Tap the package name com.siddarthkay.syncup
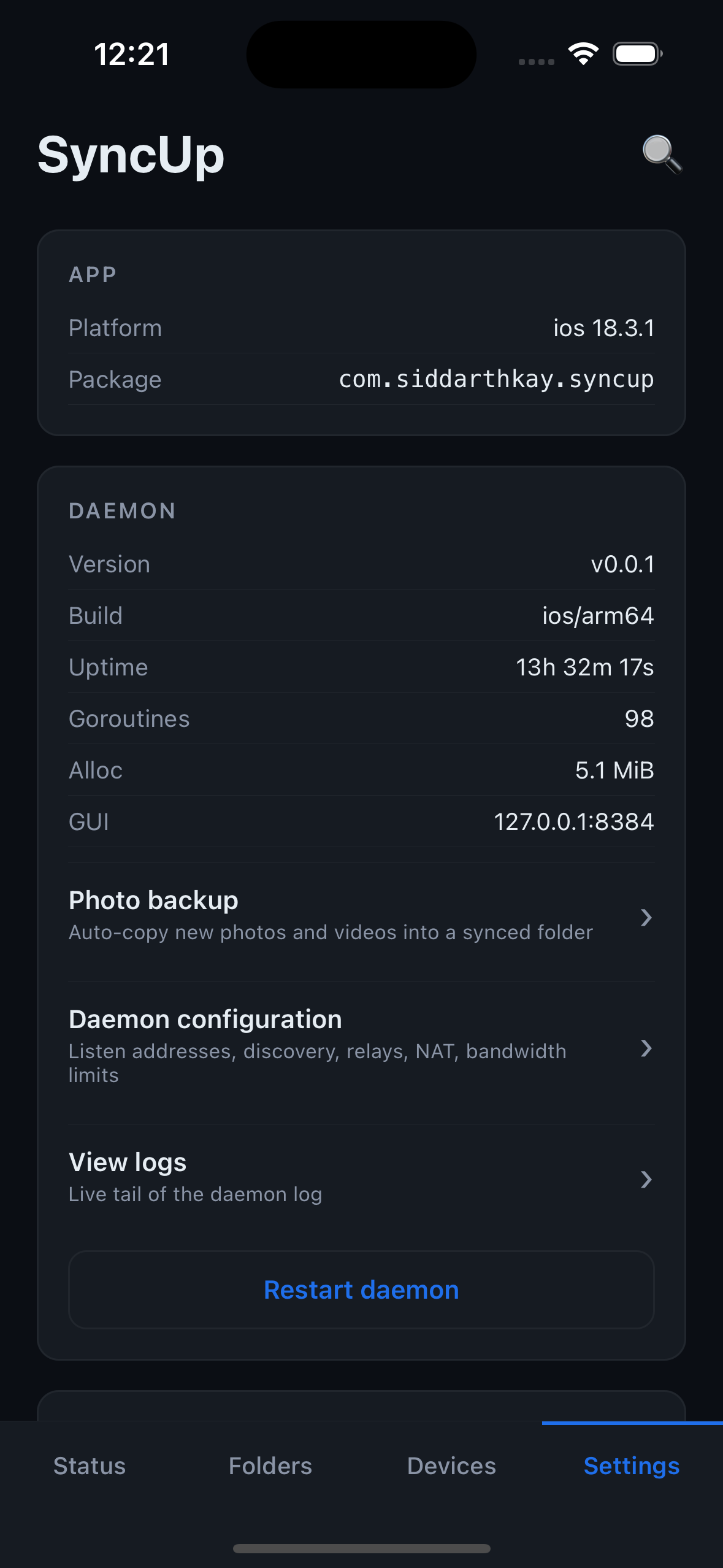This screenshot has height=1568, width=723. point(496,380)
